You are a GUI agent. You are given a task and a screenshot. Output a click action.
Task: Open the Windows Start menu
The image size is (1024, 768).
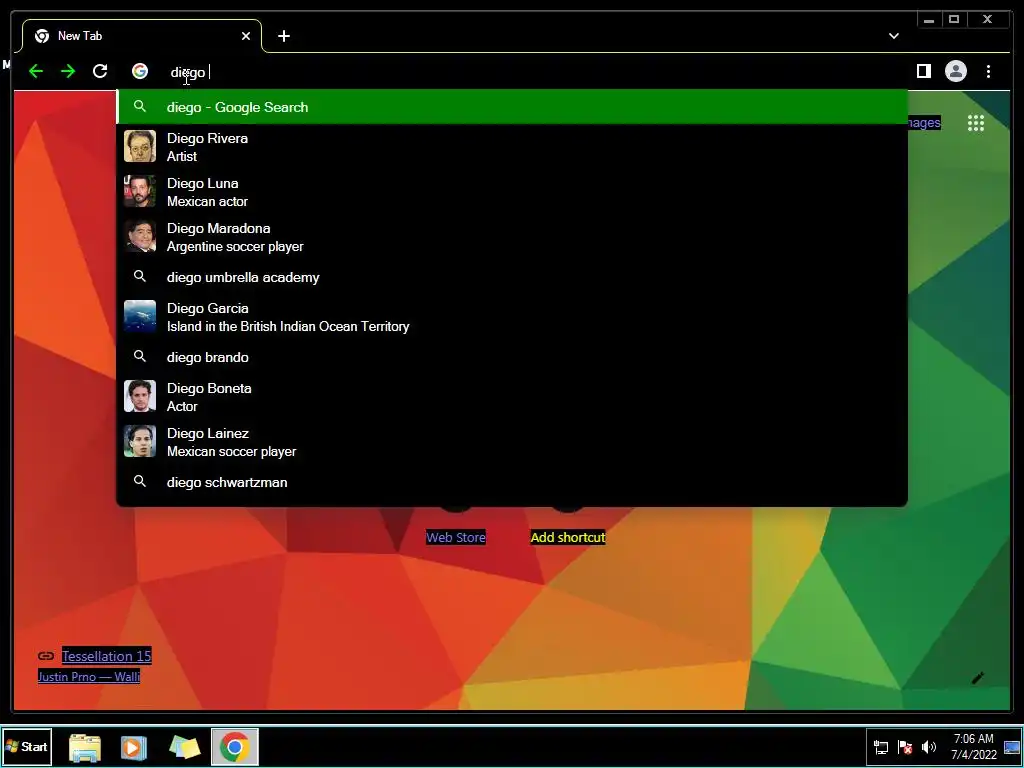coord(26,746)
